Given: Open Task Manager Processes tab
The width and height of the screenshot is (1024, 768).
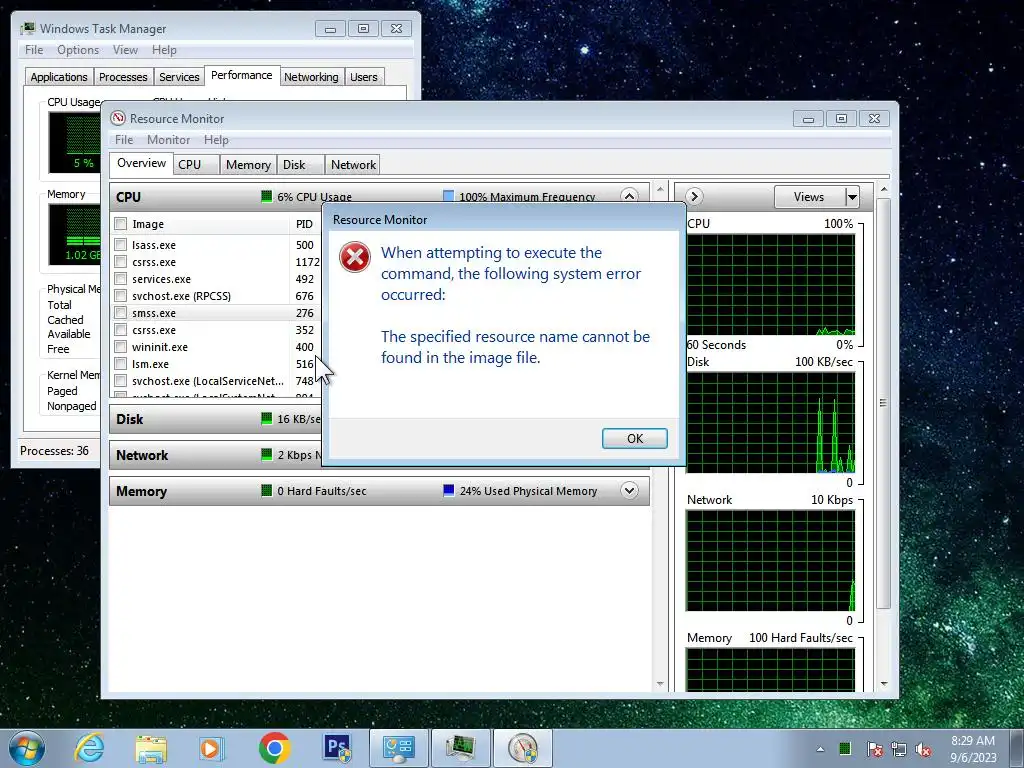Looking at the screenshot, I should tap(123, 77).
